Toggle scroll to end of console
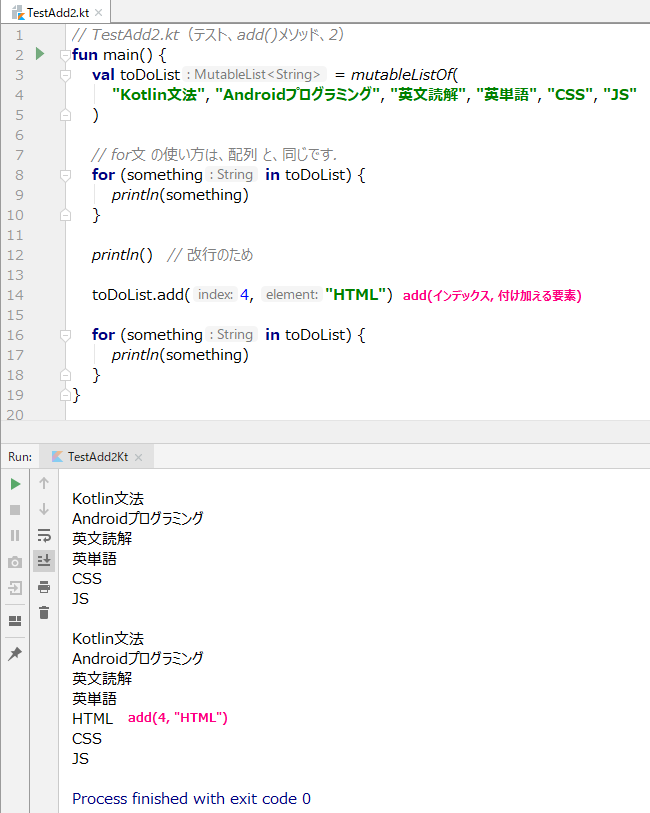Image resolution: width=650 pixels, height=813 pixels. [x=44, y=560]
